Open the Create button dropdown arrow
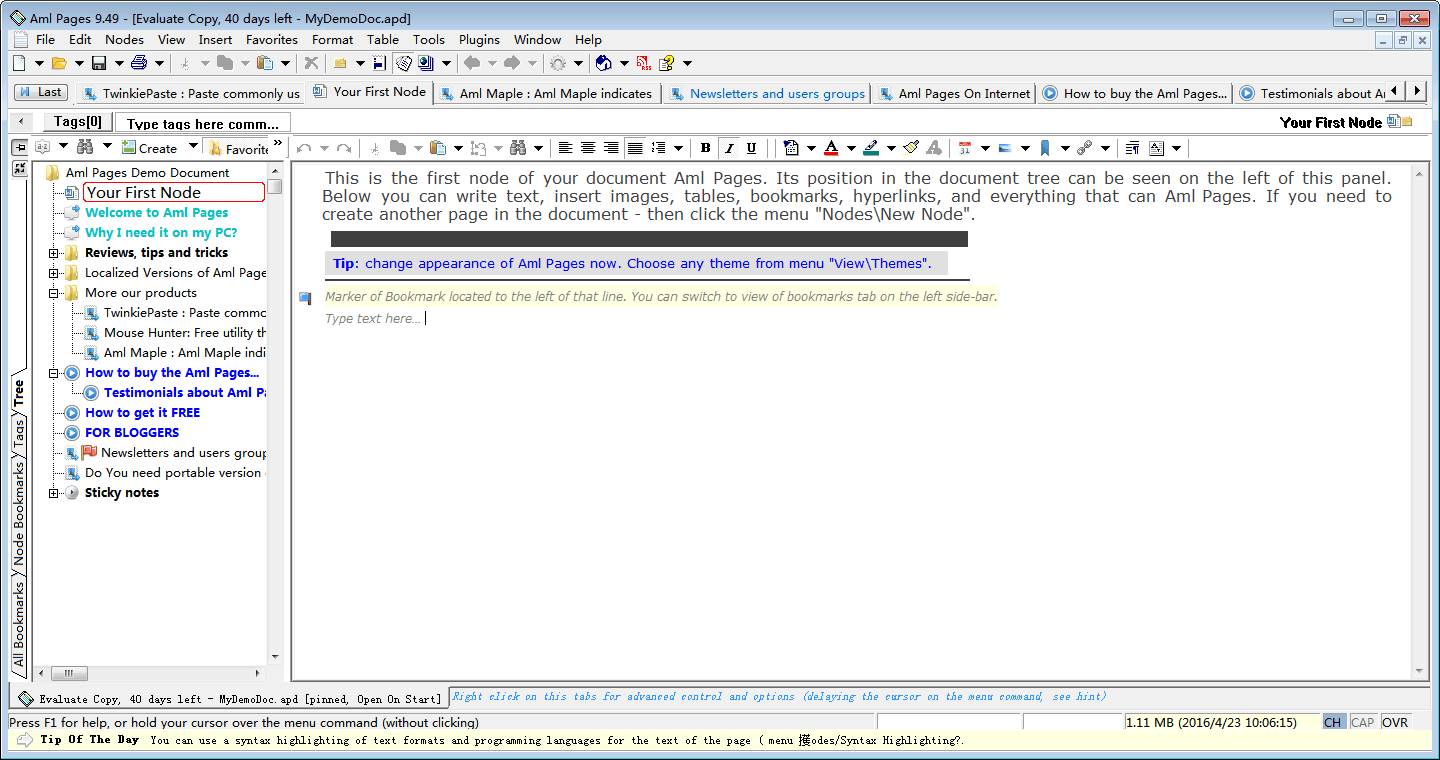Viewport: 1440px width, 760px height. (x=193, y=147)
